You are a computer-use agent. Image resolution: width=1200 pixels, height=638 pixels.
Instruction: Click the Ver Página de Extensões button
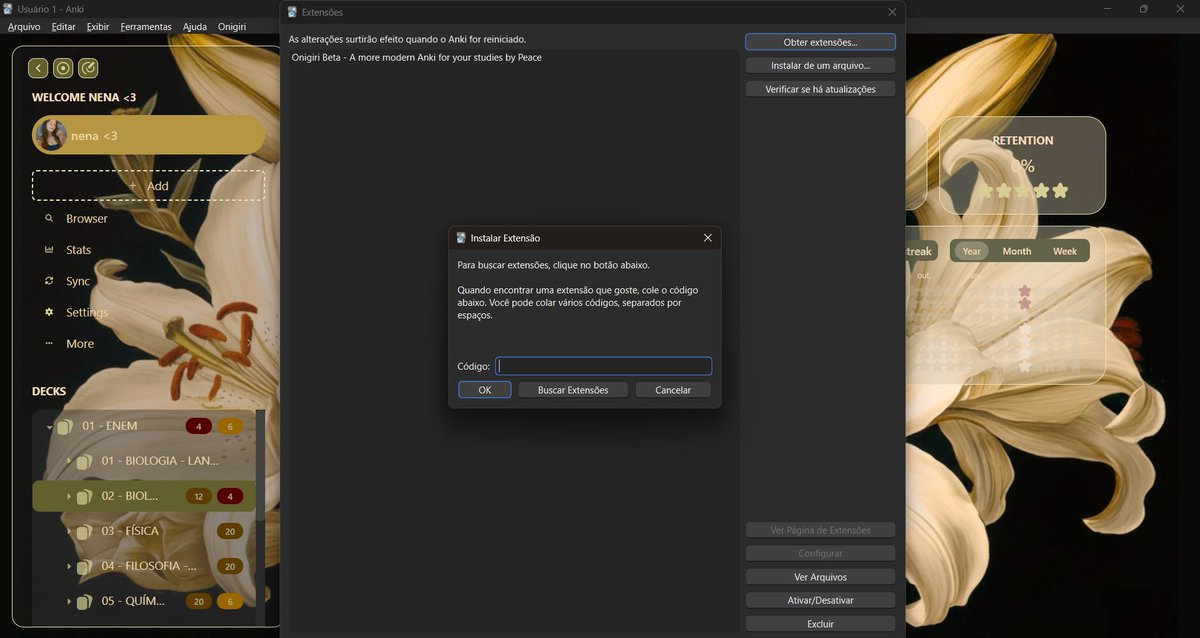point(820,530)
